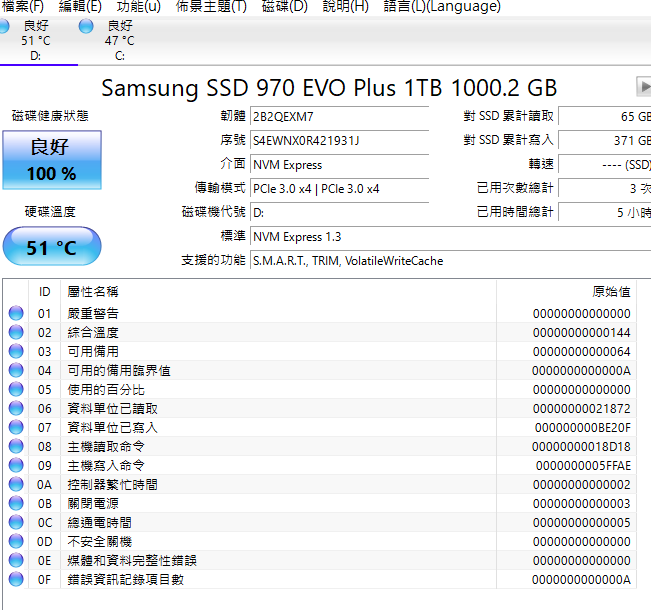Select the 主機寫入命令 attribute name
This screenshot has height=610, width=651.
[106, 465]
